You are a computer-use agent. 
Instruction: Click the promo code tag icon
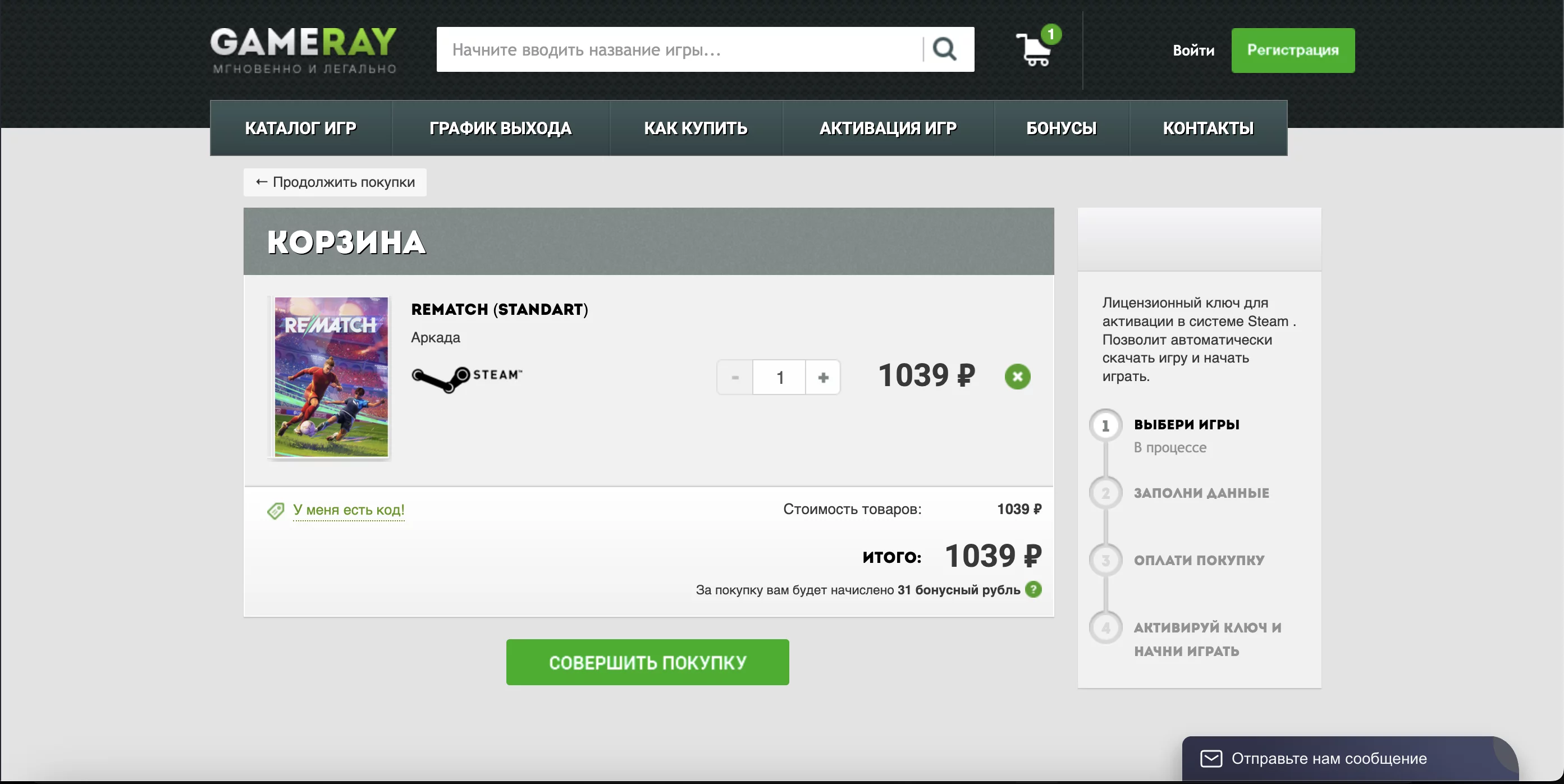[x=276, y=510]
